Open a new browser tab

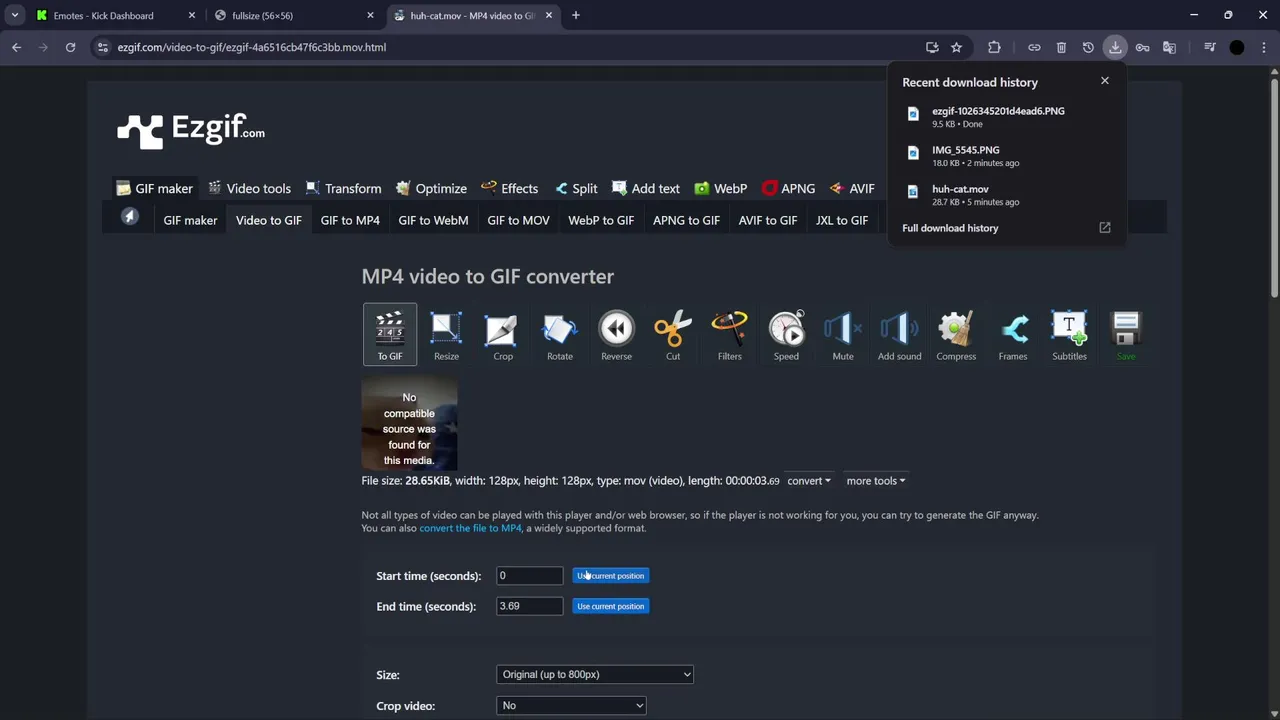[x=575, y=15]
